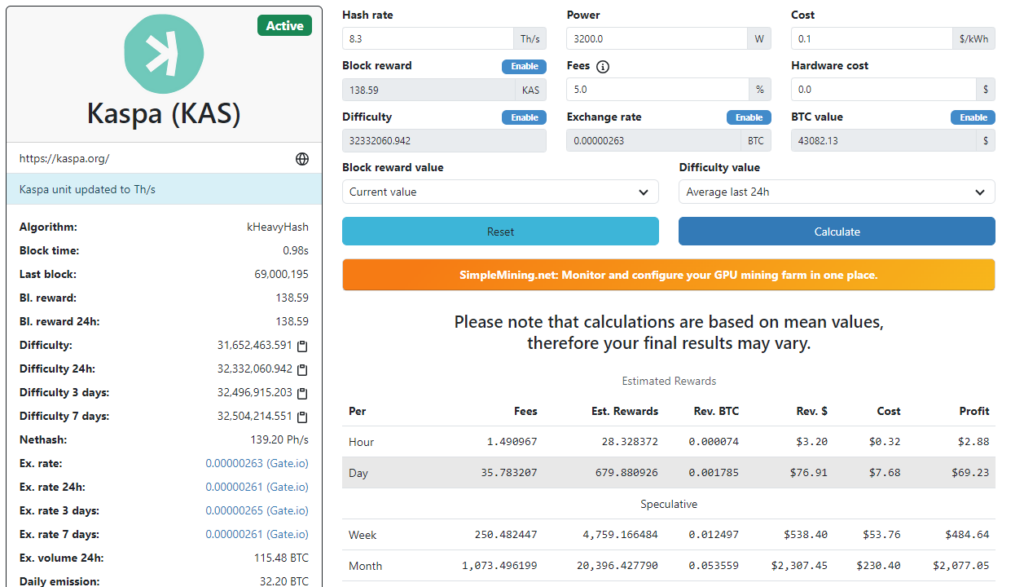Toggle Block reward Enable switch
The width and height of the screenshot is (1024, 587).
coord(524,66)
